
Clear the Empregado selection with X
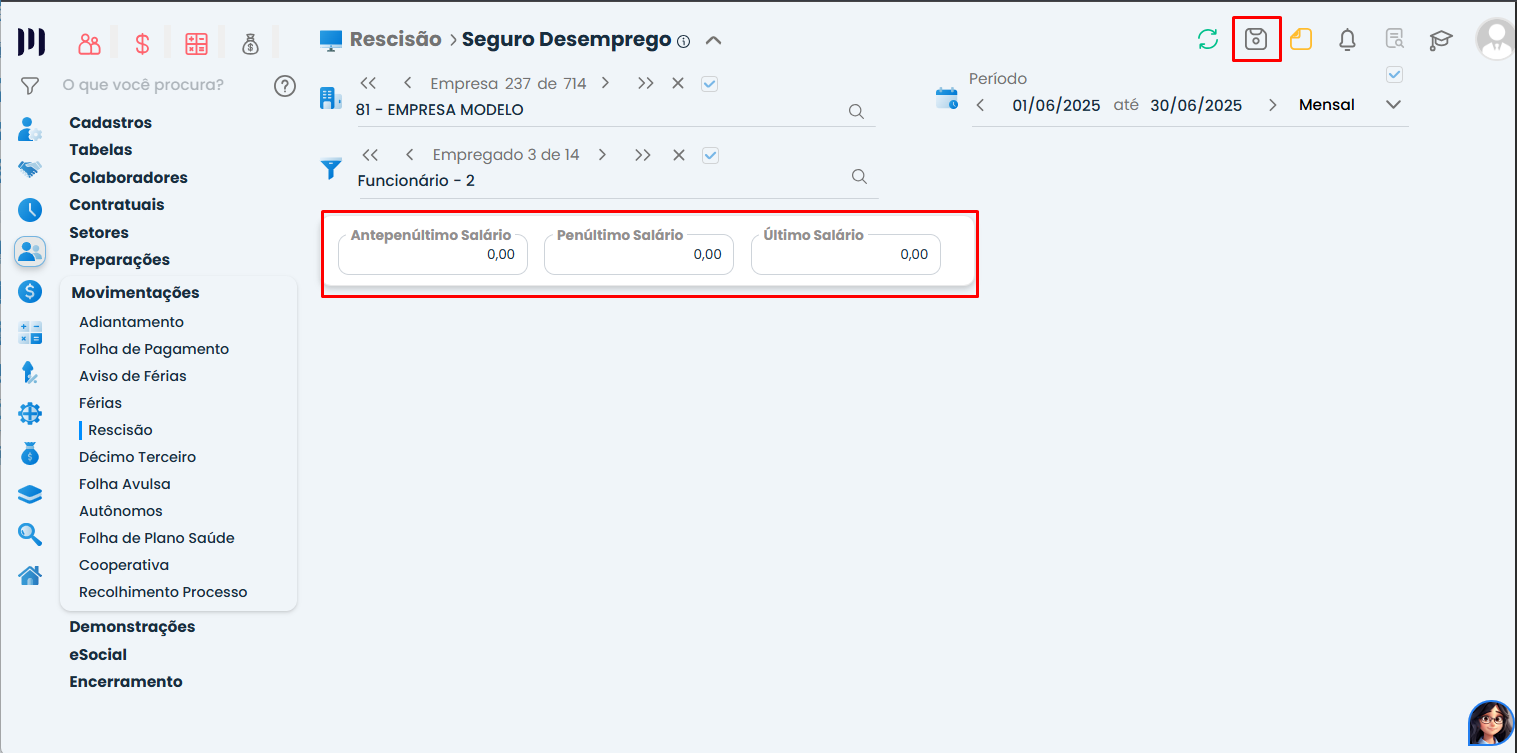click(x=679, y=155)
